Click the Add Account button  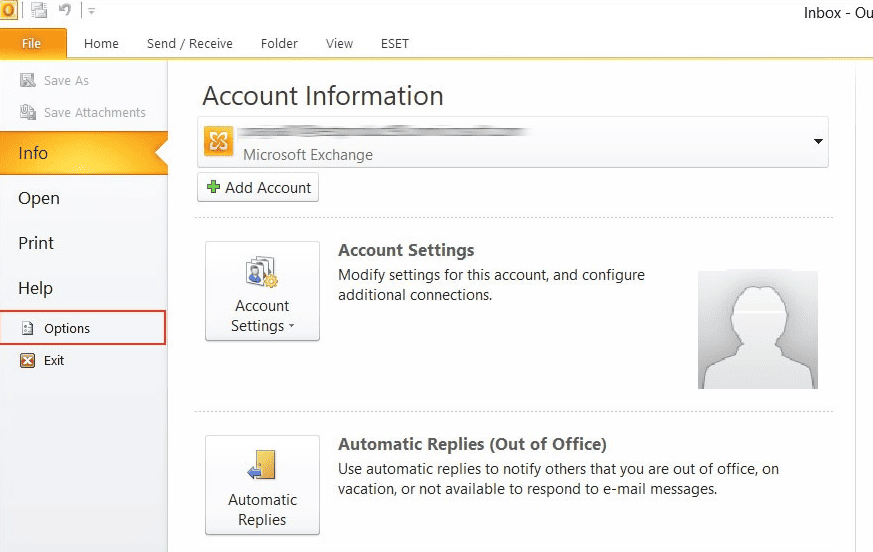(x=258, y=187)
